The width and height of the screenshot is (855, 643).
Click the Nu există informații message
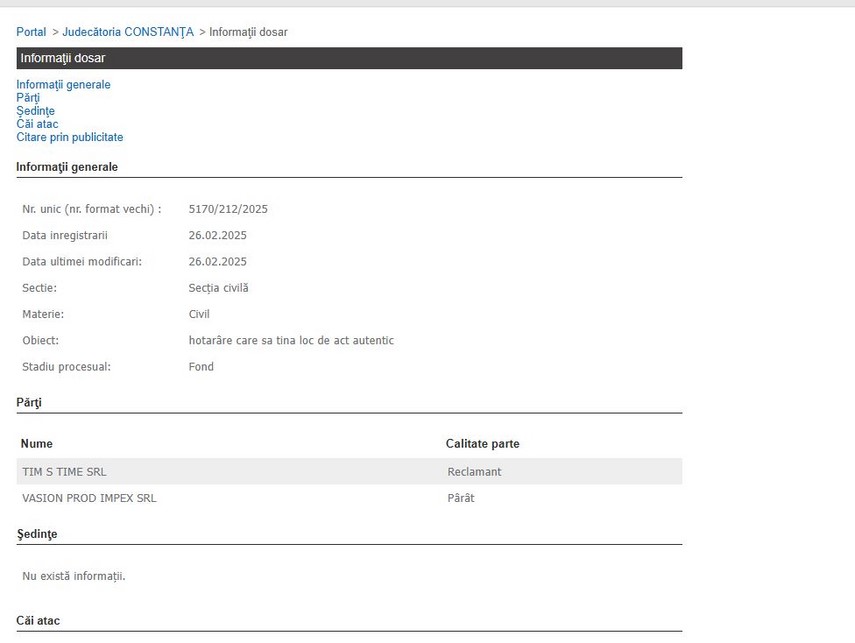pyautogui.click(x=73, y=575)
